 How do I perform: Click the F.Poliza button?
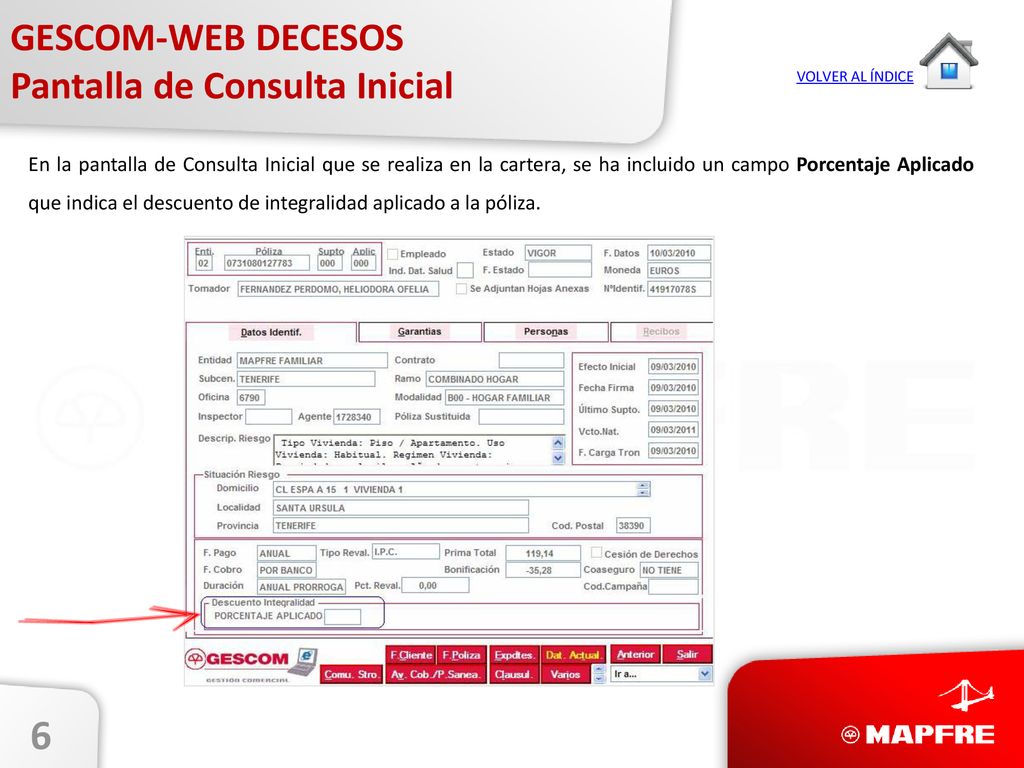(x=461, y=654)
